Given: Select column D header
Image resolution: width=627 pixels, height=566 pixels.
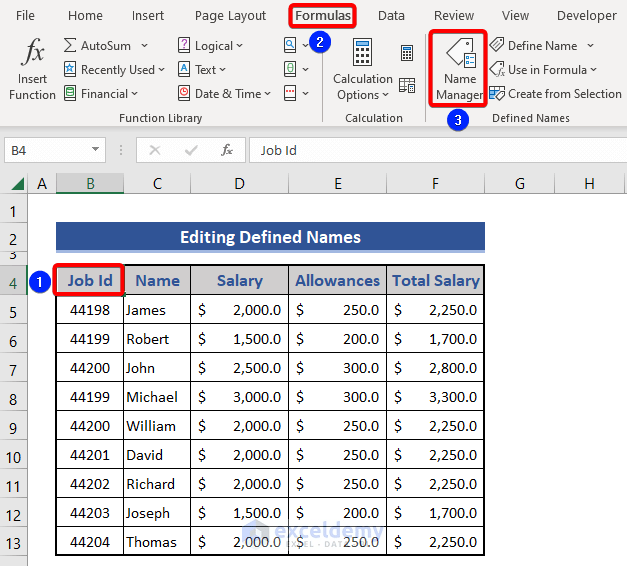Looking at the screenshot, I should pos(240,184).
